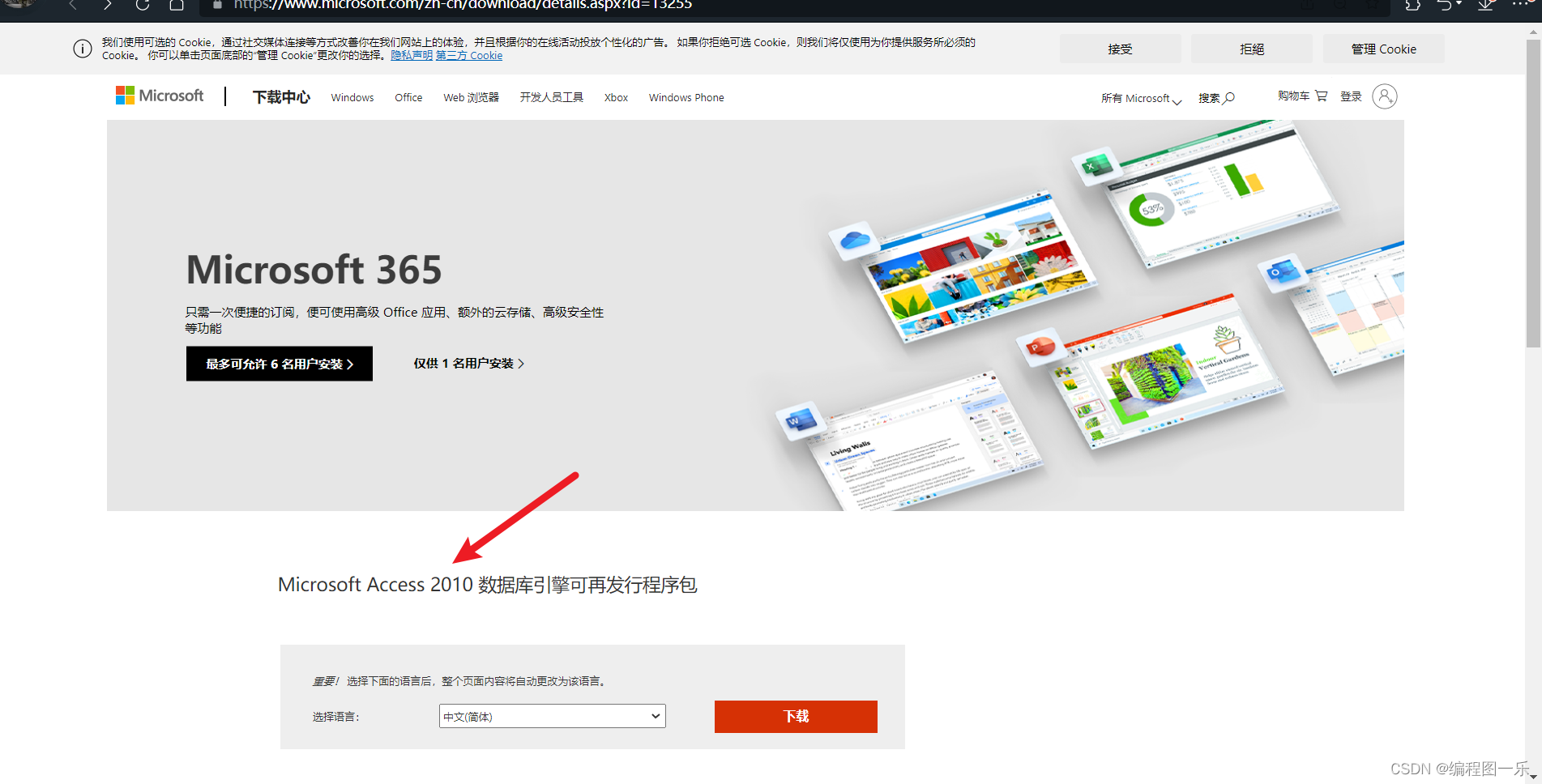Click the Microsoft Access 2010 数据库引擎 title

click(x=487, y=585)
